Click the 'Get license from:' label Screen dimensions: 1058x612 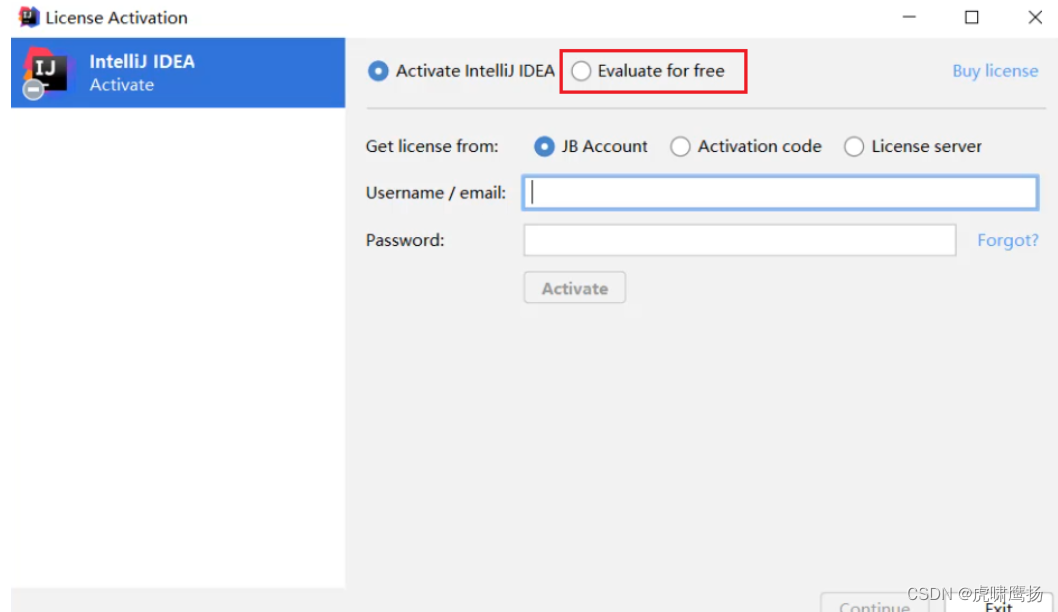tap(432, 146)
